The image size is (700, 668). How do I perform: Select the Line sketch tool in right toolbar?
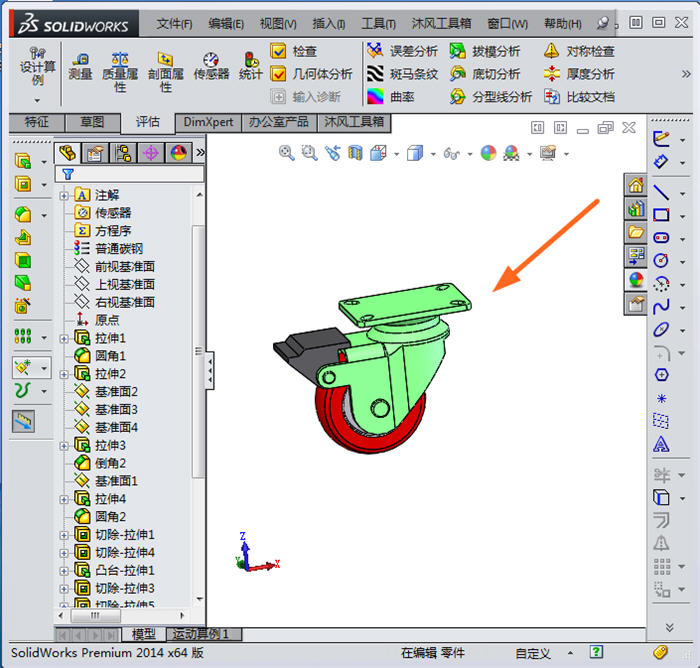coord(661,190)
